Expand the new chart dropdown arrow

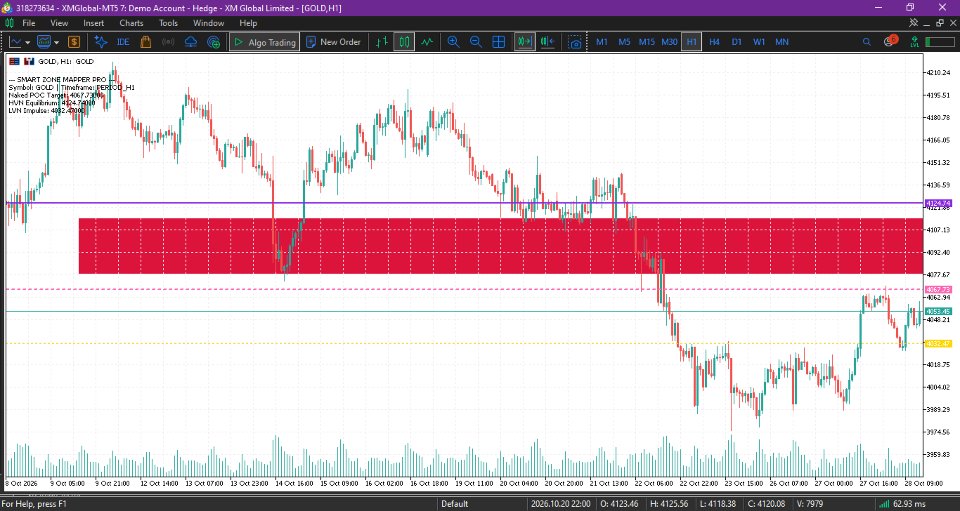pyautogui.click(x=27, y=42)
